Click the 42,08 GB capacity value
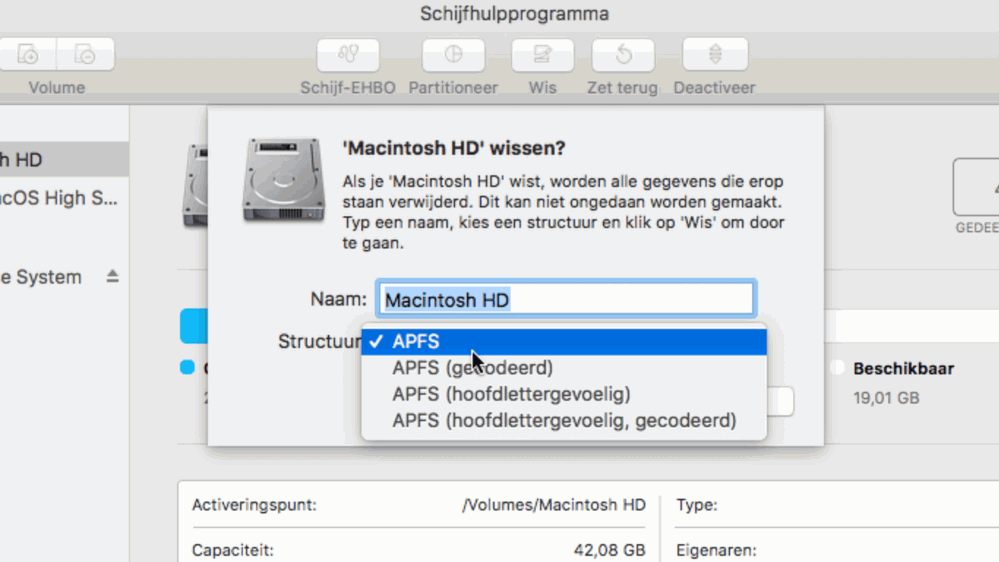Image resolution: width=999 pixels, height=562 pixels. pyautogui.click(x=610, y=550)
